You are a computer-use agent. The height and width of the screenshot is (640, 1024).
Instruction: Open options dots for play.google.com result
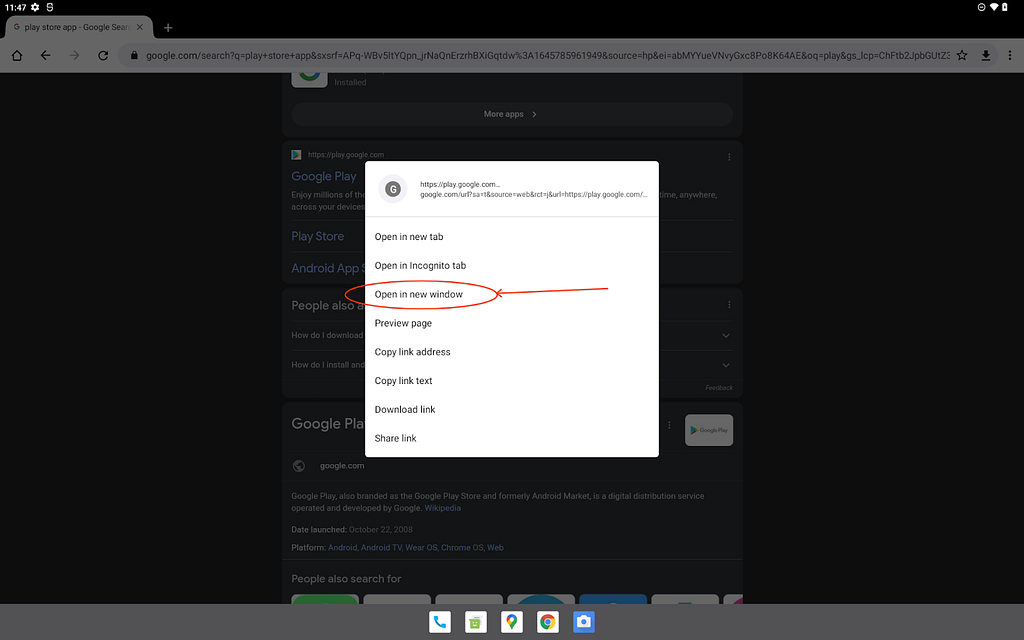[x=729, y=157]
